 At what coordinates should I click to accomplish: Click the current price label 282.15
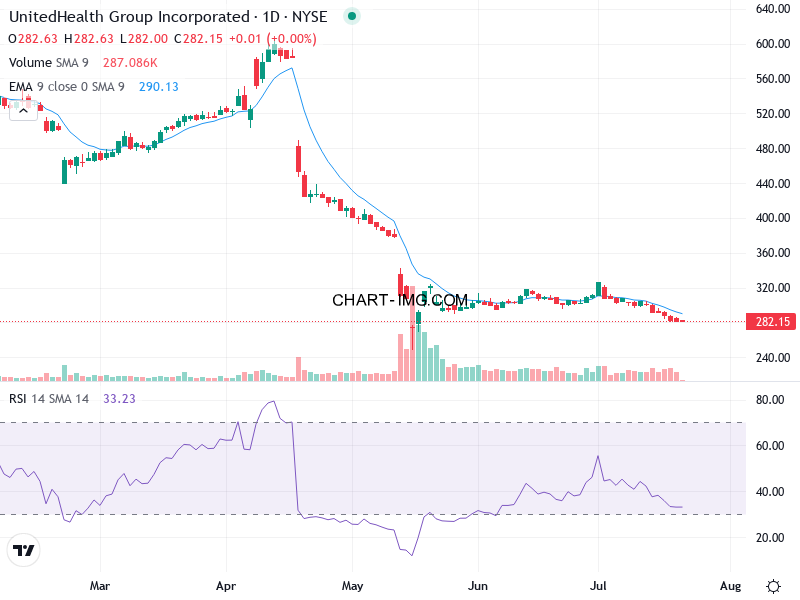771,321
